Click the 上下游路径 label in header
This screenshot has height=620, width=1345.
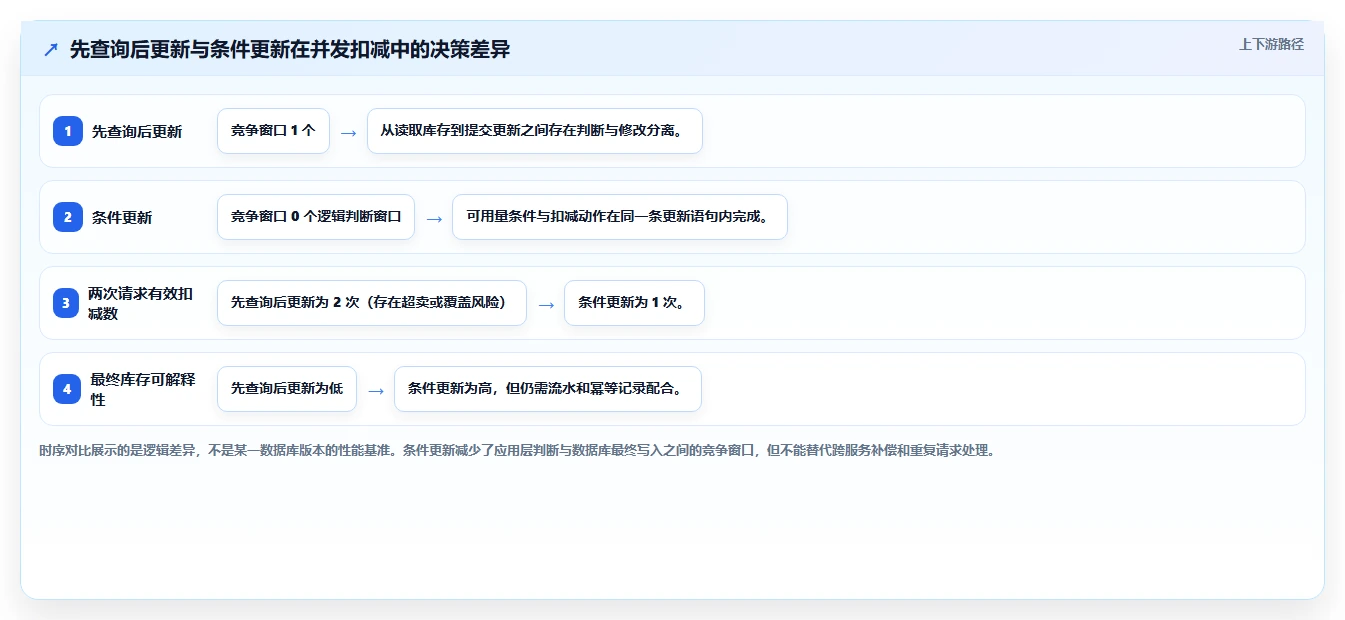point(1271,44)
